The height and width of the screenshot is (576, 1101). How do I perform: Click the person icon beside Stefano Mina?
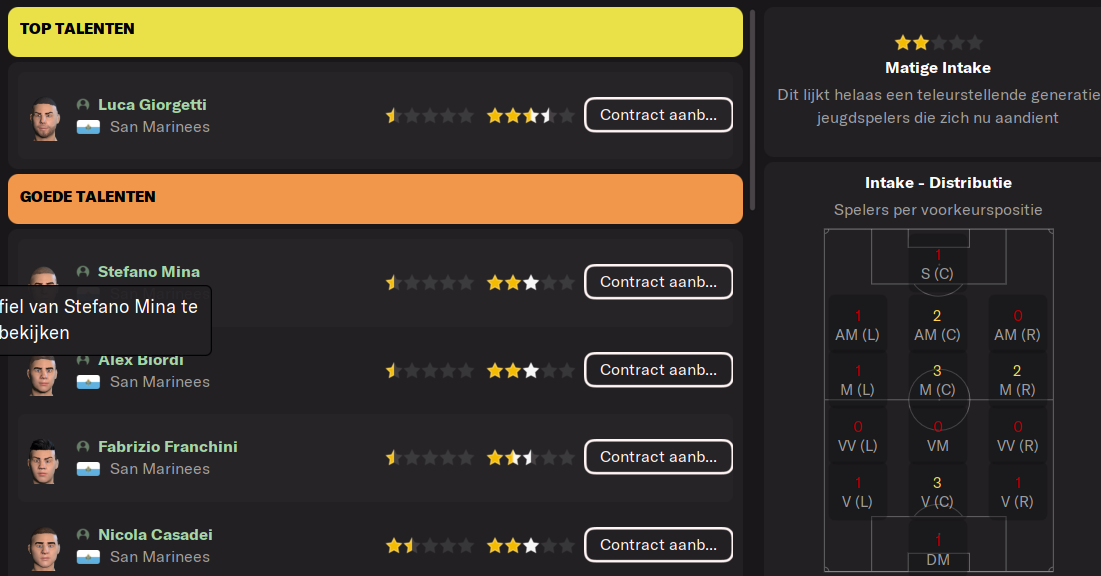click(x=83, y=272)
